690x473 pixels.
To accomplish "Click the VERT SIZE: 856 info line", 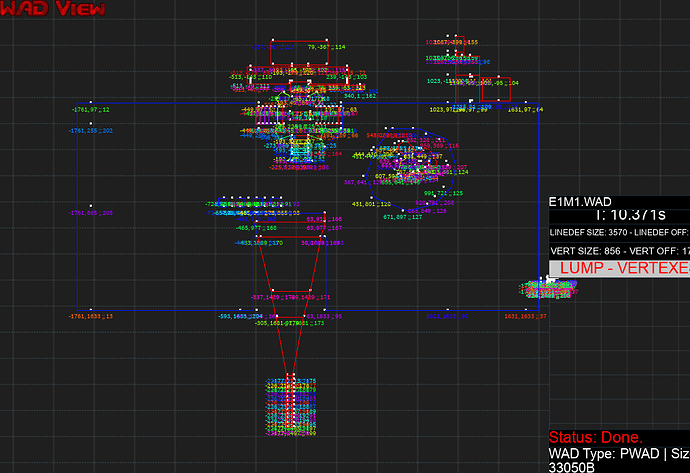I will coord(620,251).
